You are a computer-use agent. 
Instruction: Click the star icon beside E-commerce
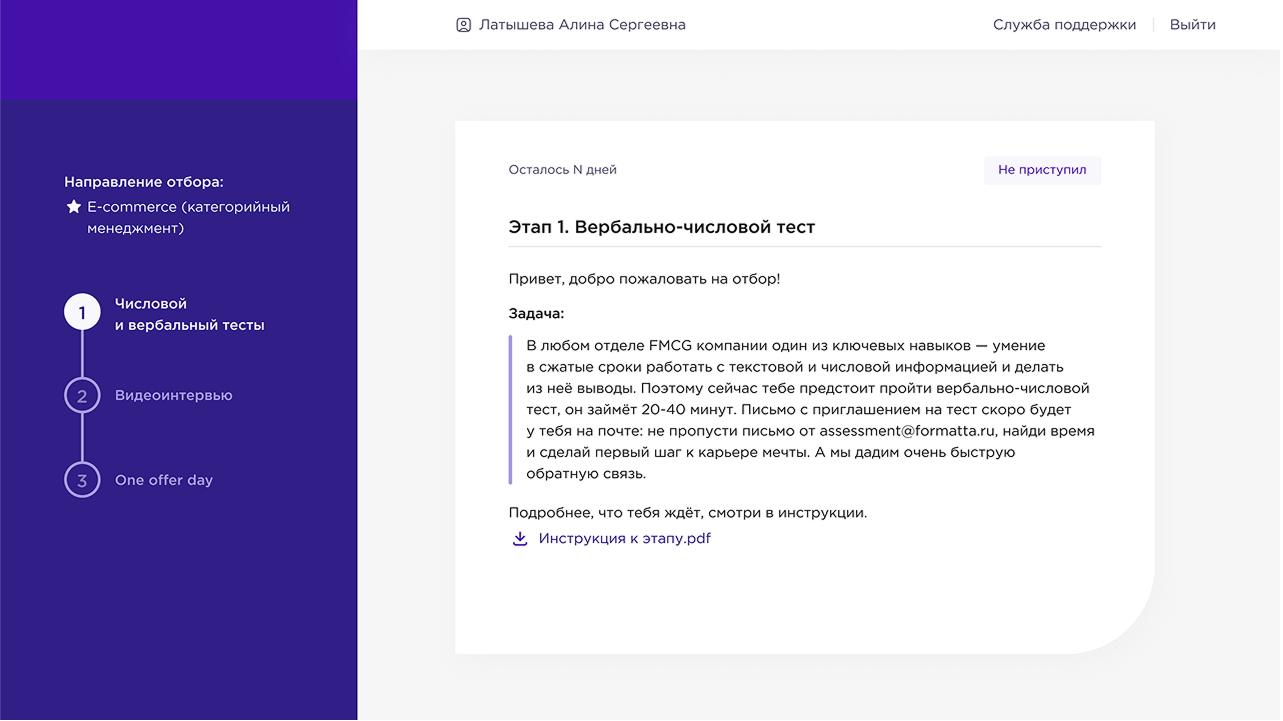point(73,207)
